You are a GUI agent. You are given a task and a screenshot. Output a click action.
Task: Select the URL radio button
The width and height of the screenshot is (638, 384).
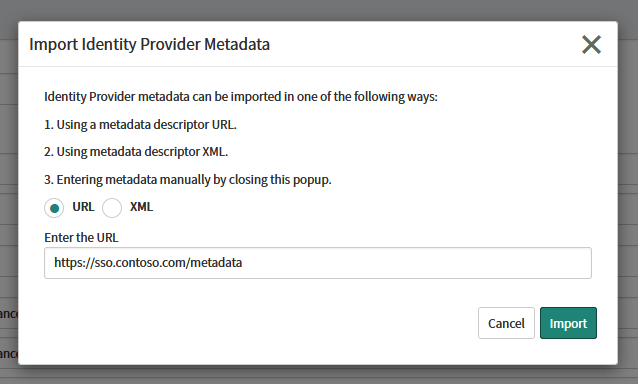coord(54,208)
